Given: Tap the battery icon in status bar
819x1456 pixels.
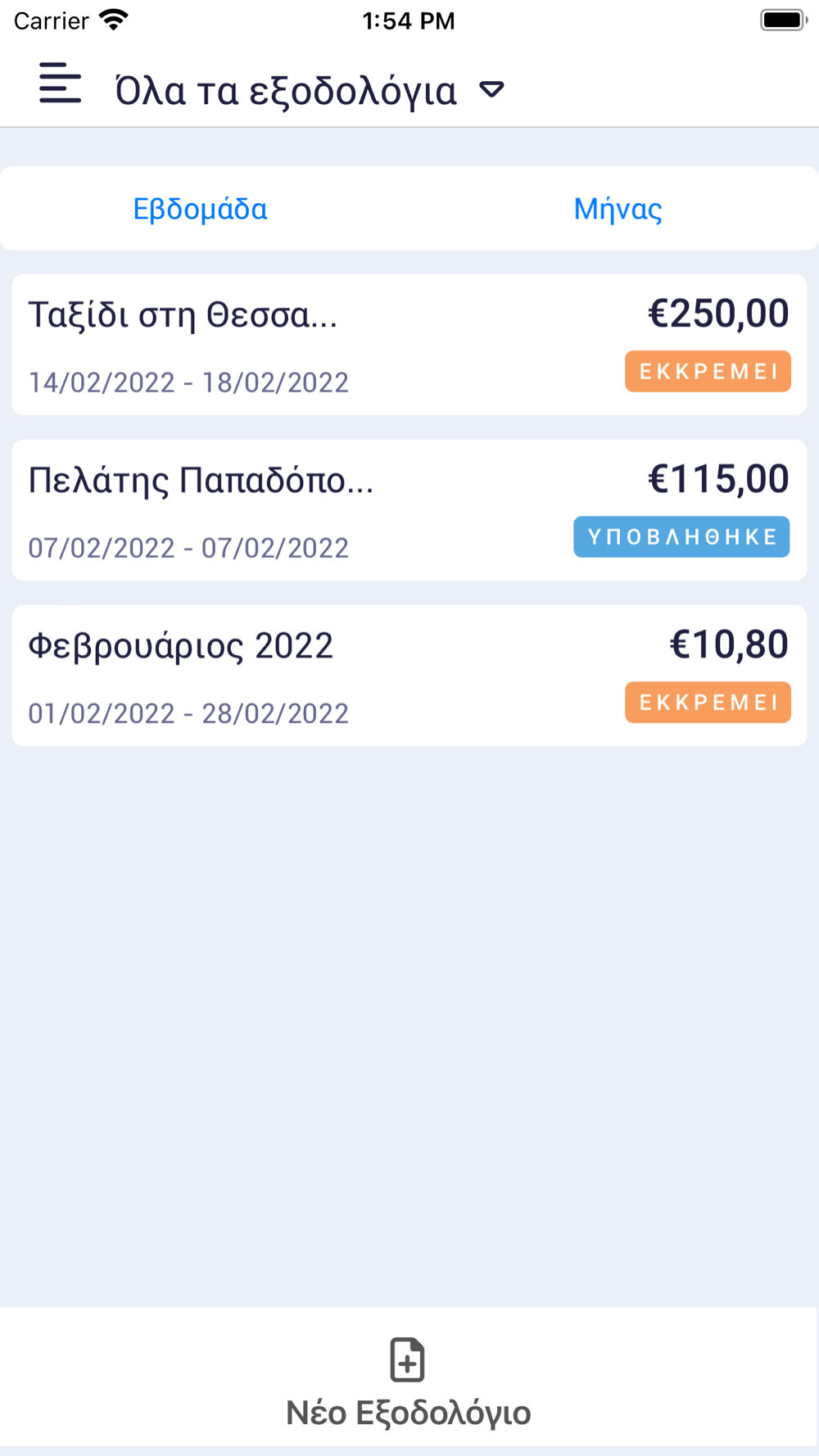Looking at the screenshot, I should [783, 20].
